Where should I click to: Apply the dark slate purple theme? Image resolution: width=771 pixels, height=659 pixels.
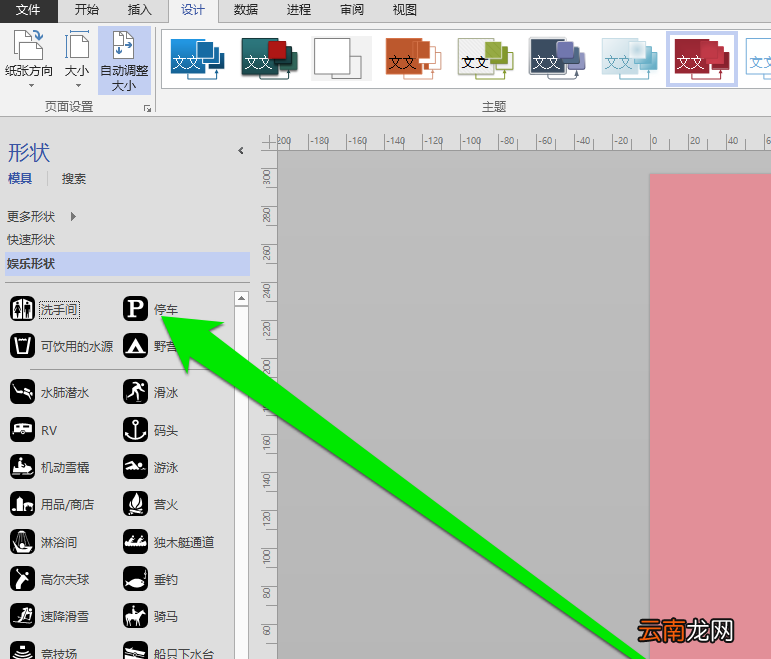(557, 59)
